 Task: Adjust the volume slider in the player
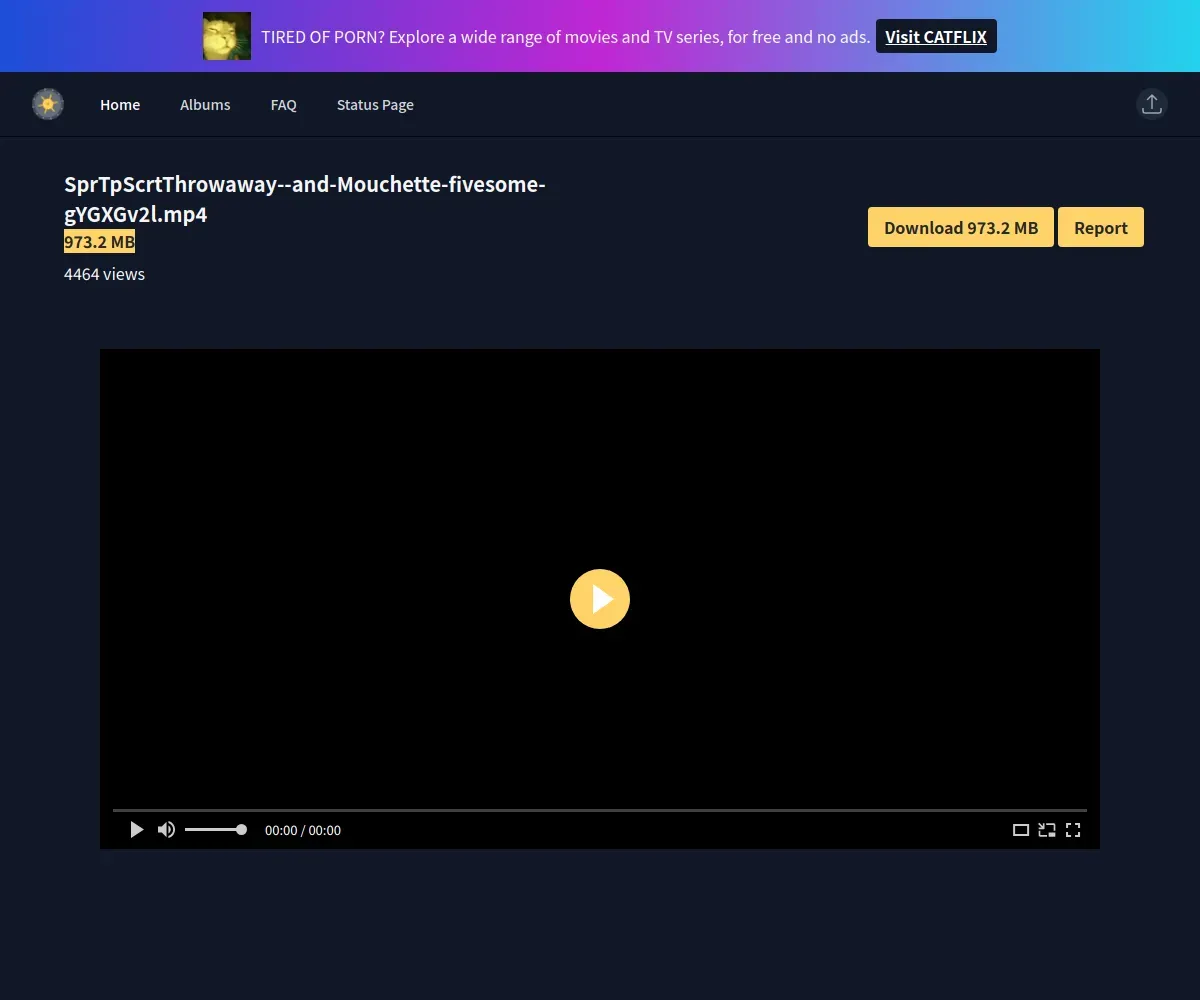(215, 830)
